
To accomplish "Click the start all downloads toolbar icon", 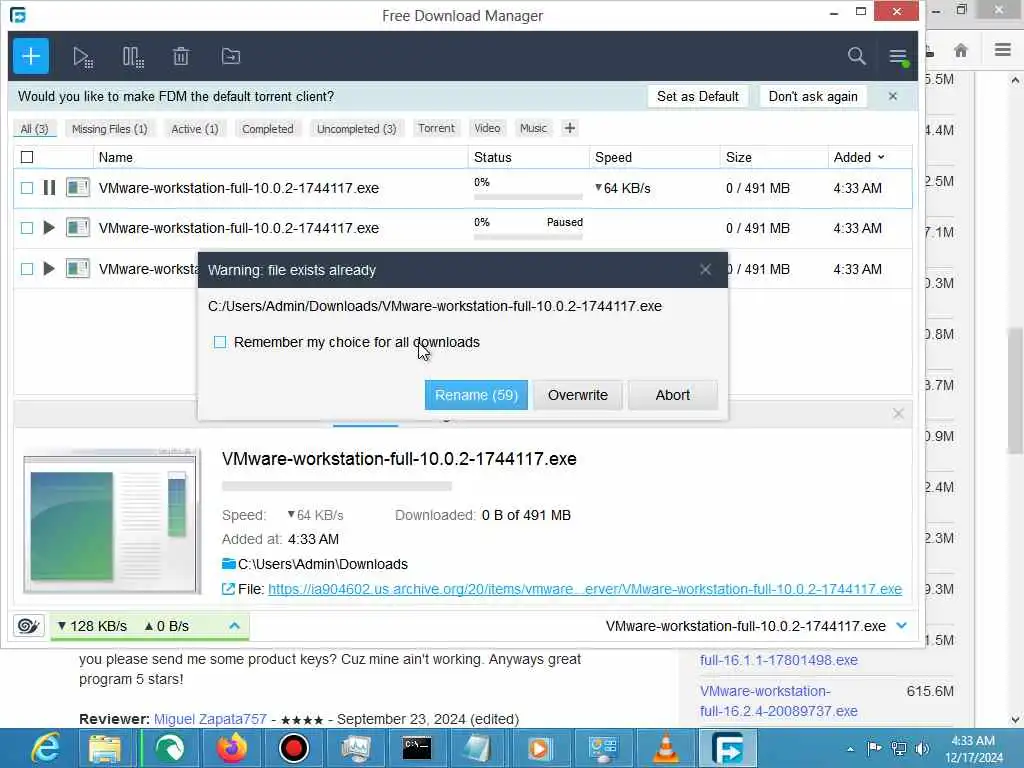I will click(x=83, y=57).
